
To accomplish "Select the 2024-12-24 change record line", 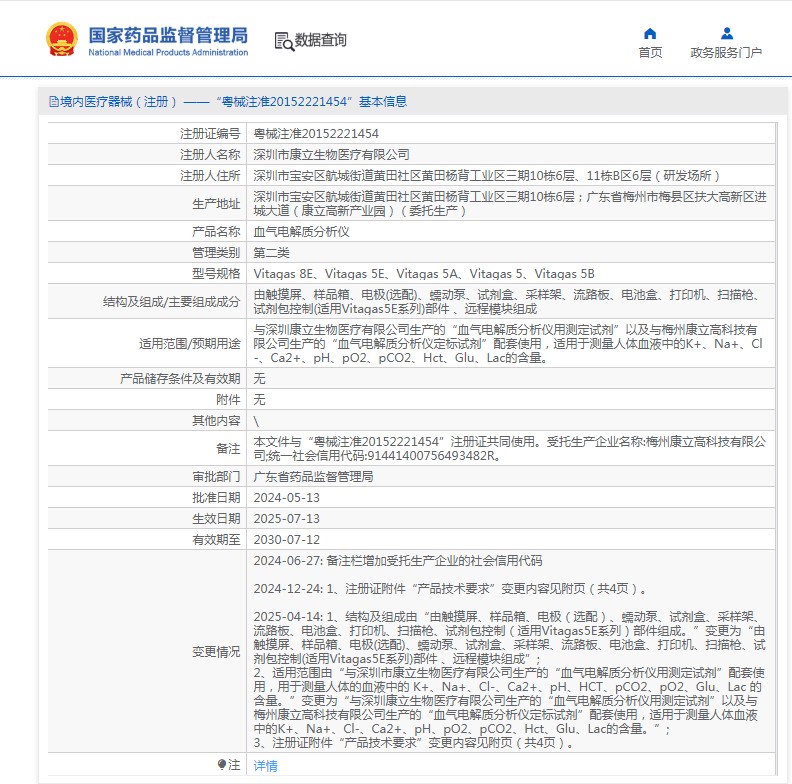I will (450, 589).
